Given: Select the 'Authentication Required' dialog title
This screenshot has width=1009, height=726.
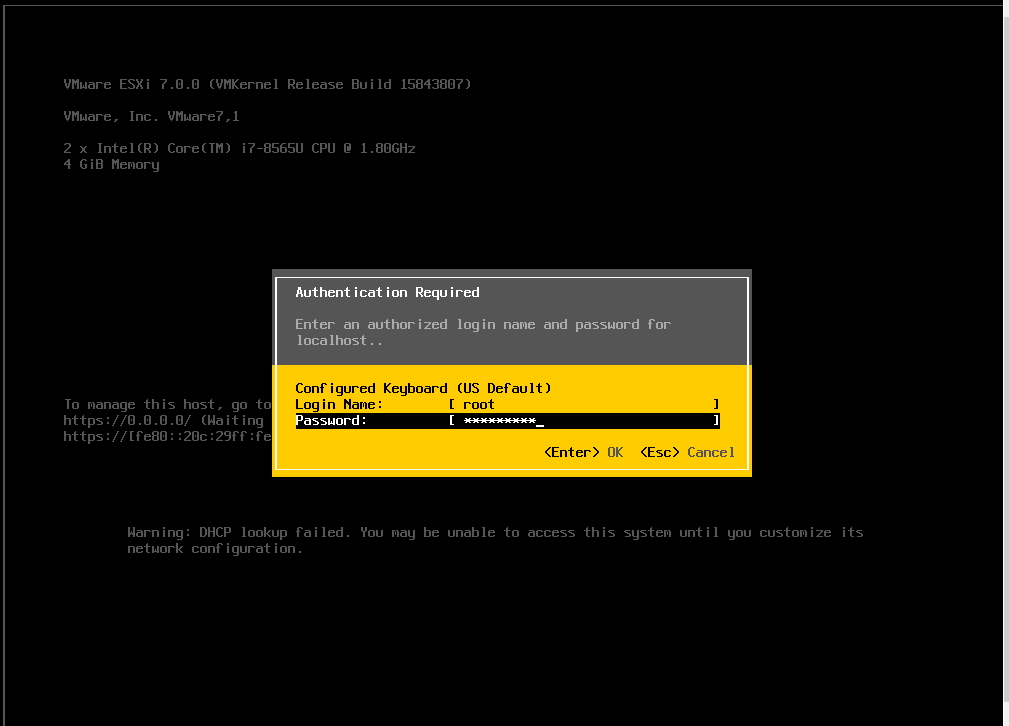Looking at the screenshot, I should pyautogui.click(x=387, y=292).
